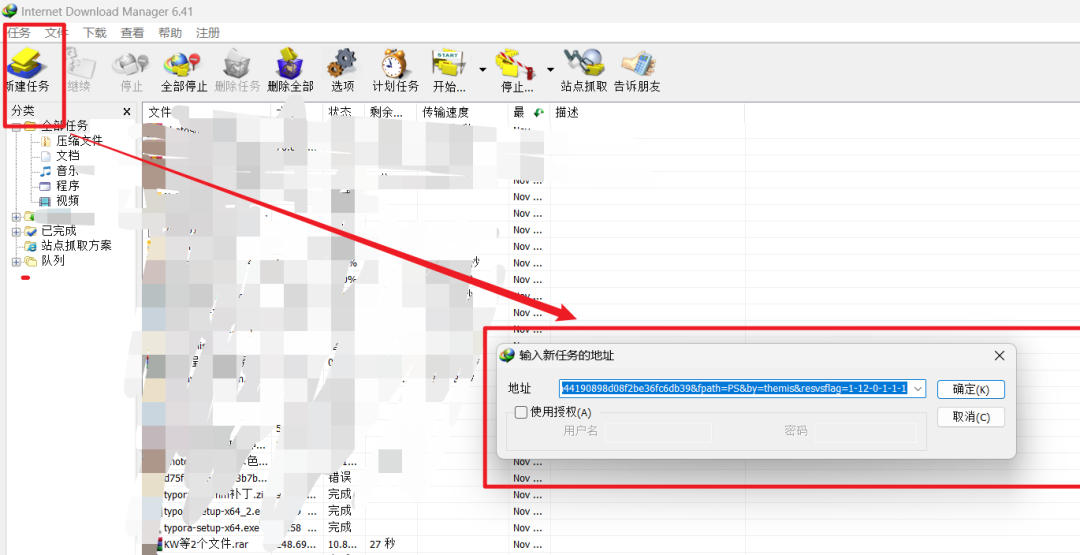Select 队列 in the category tree

click(52, 261)
